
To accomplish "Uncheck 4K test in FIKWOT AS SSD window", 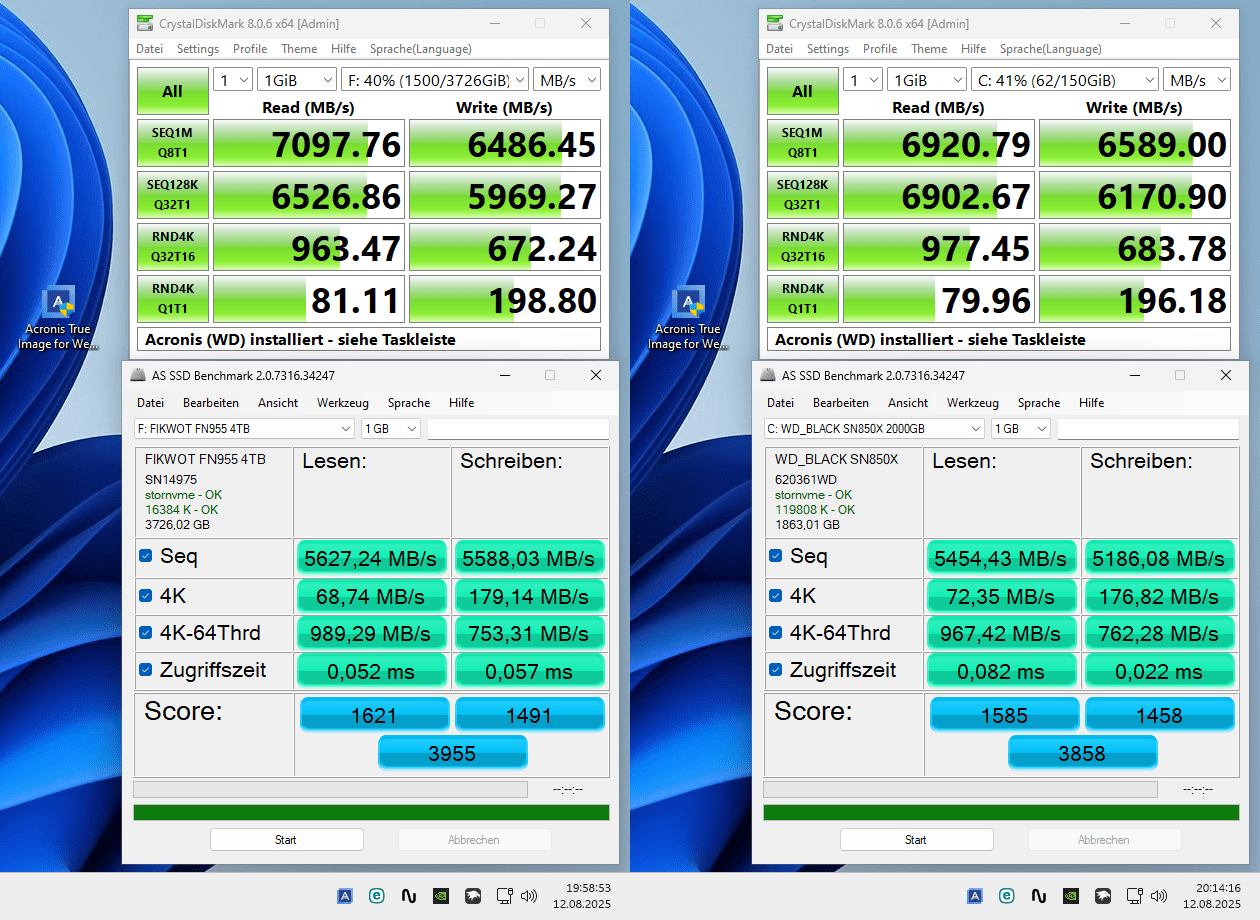I will tap(146, 596).
